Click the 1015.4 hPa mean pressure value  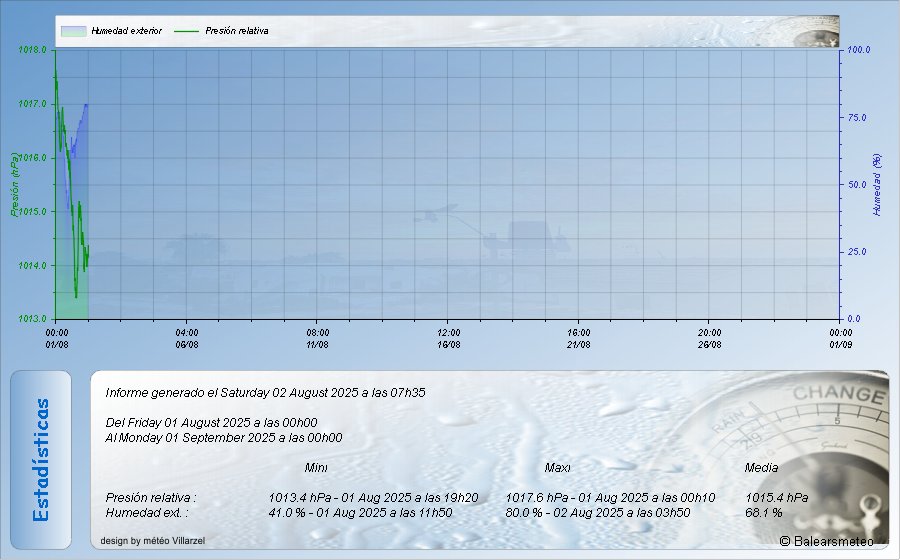[777, 497]
